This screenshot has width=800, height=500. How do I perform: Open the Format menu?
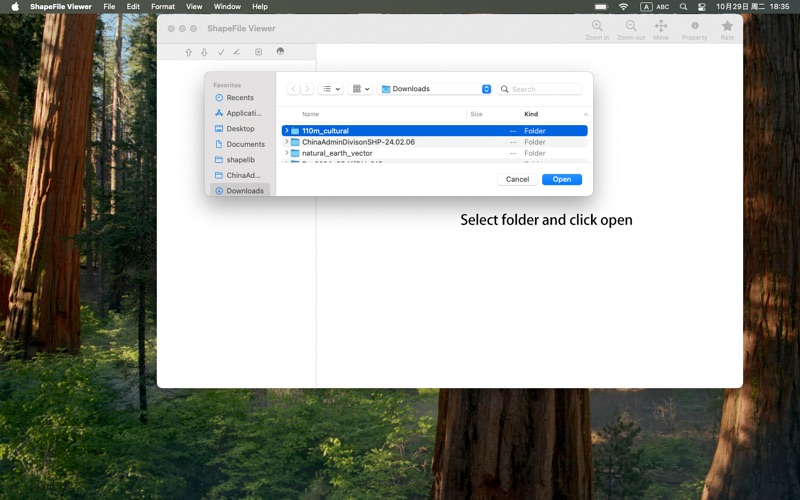163,7
